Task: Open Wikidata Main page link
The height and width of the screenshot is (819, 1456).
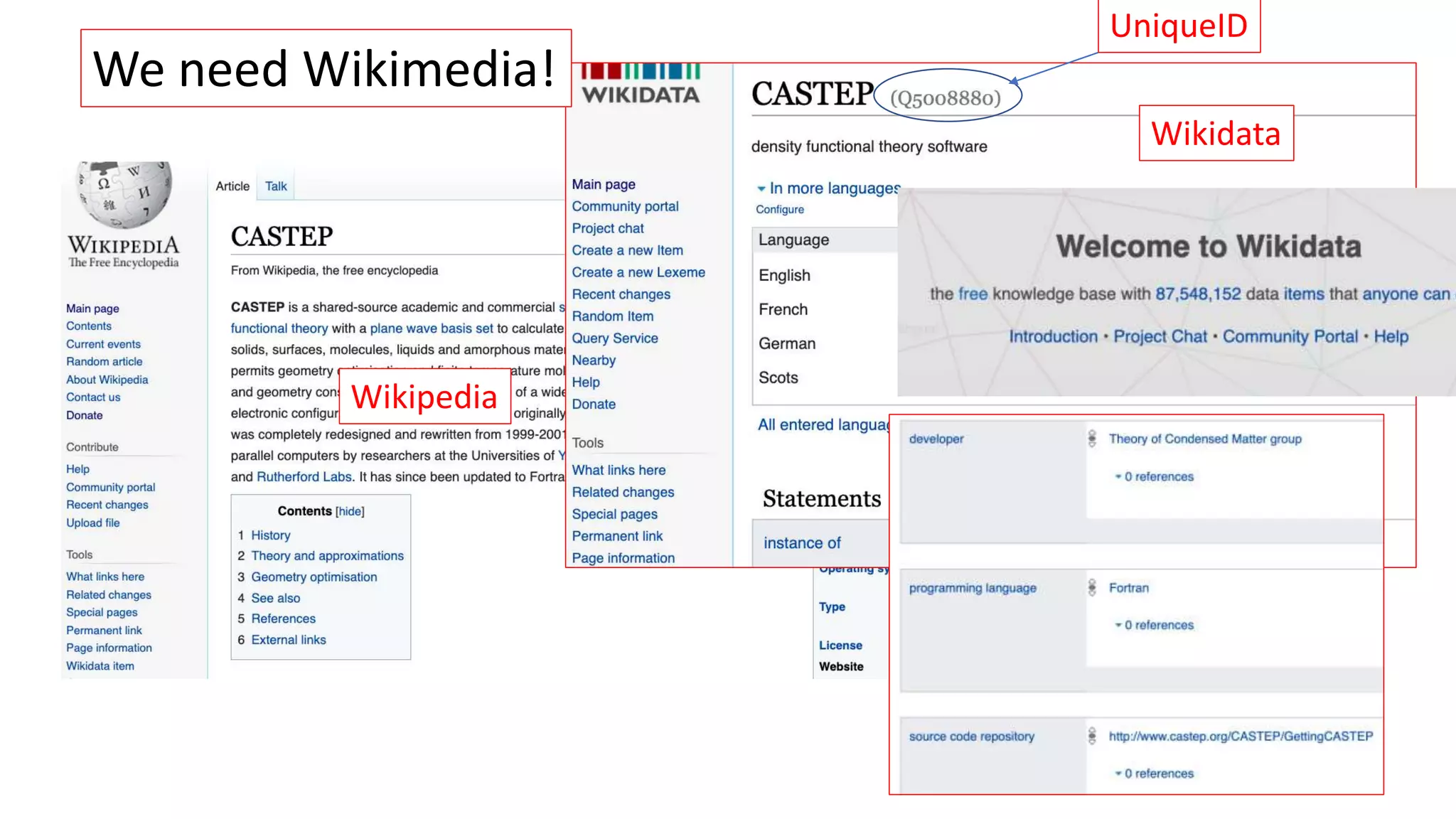Action: click(x=604, y=185)
